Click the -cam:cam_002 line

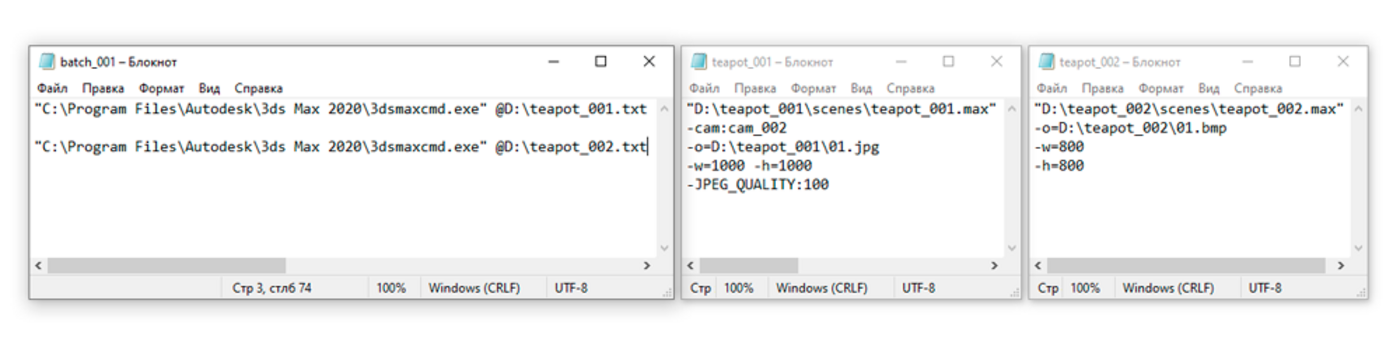(737, 128)
